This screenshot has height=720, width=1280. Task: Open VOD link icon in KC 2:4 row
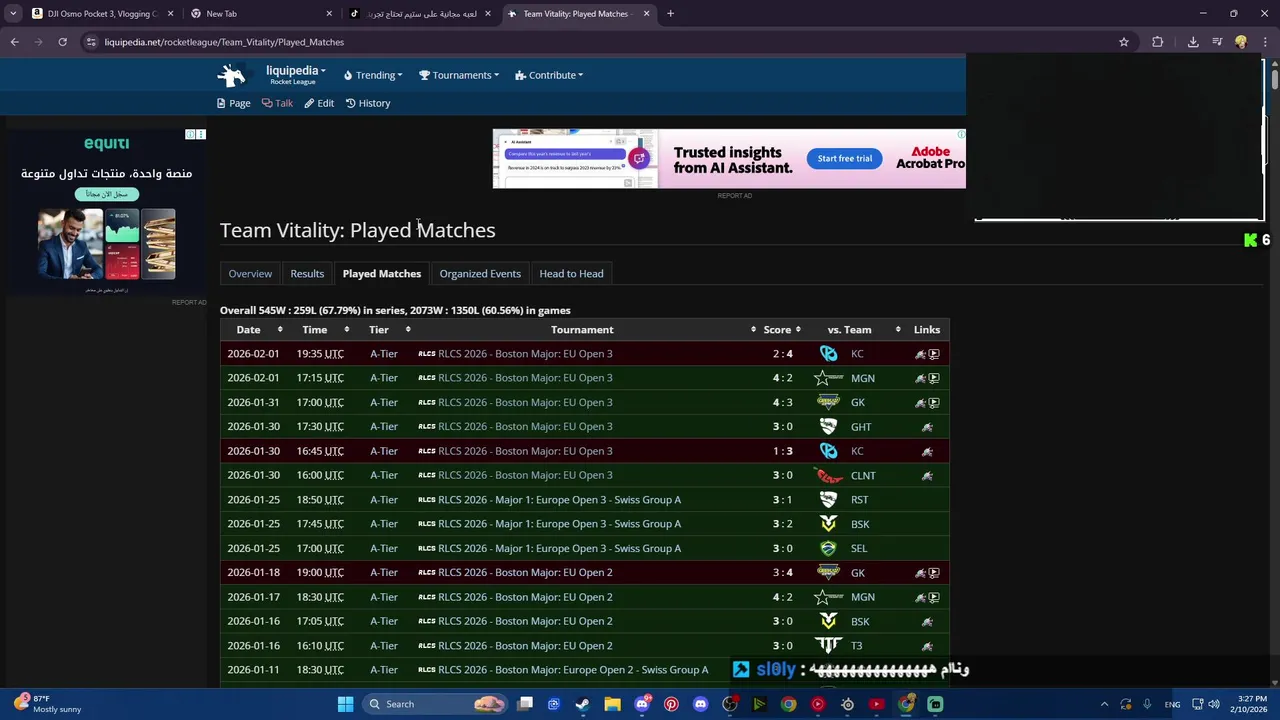coord(934,354)
